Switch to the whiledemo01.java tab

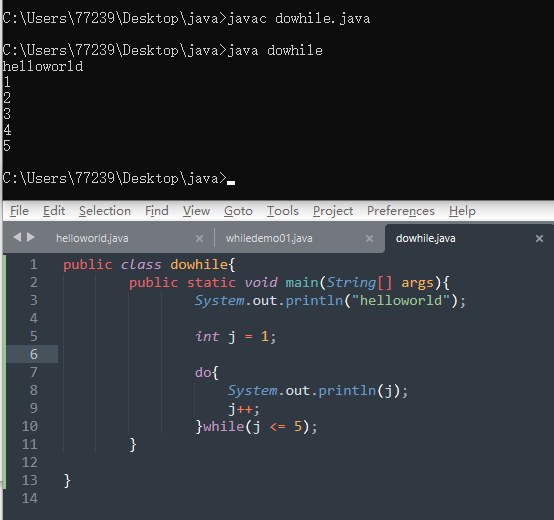pyautogui.click(x=269, y=238)
